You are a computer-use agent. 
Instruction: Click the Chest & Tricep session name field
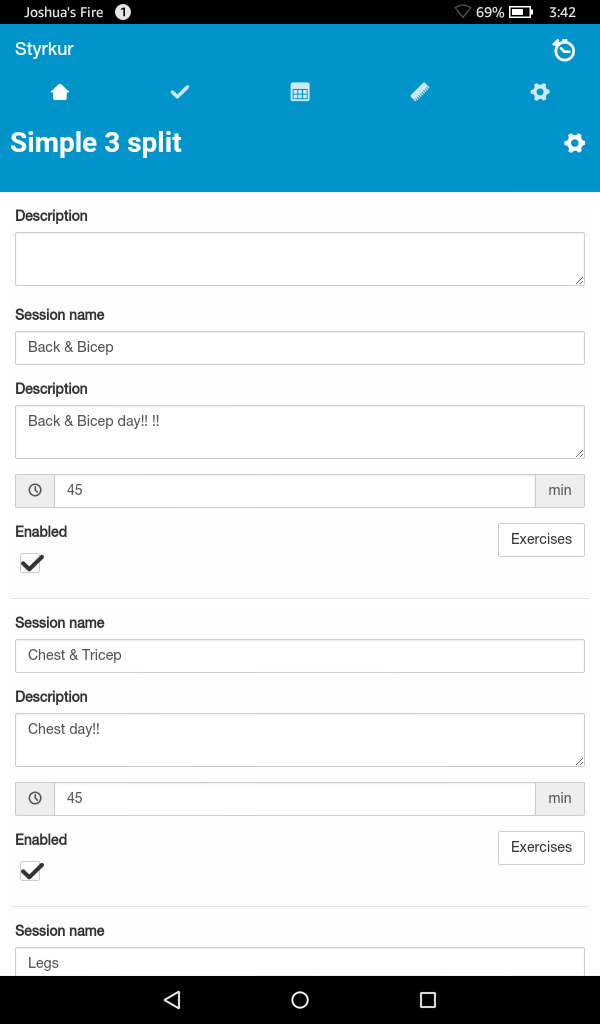click(x=300, y=656)
